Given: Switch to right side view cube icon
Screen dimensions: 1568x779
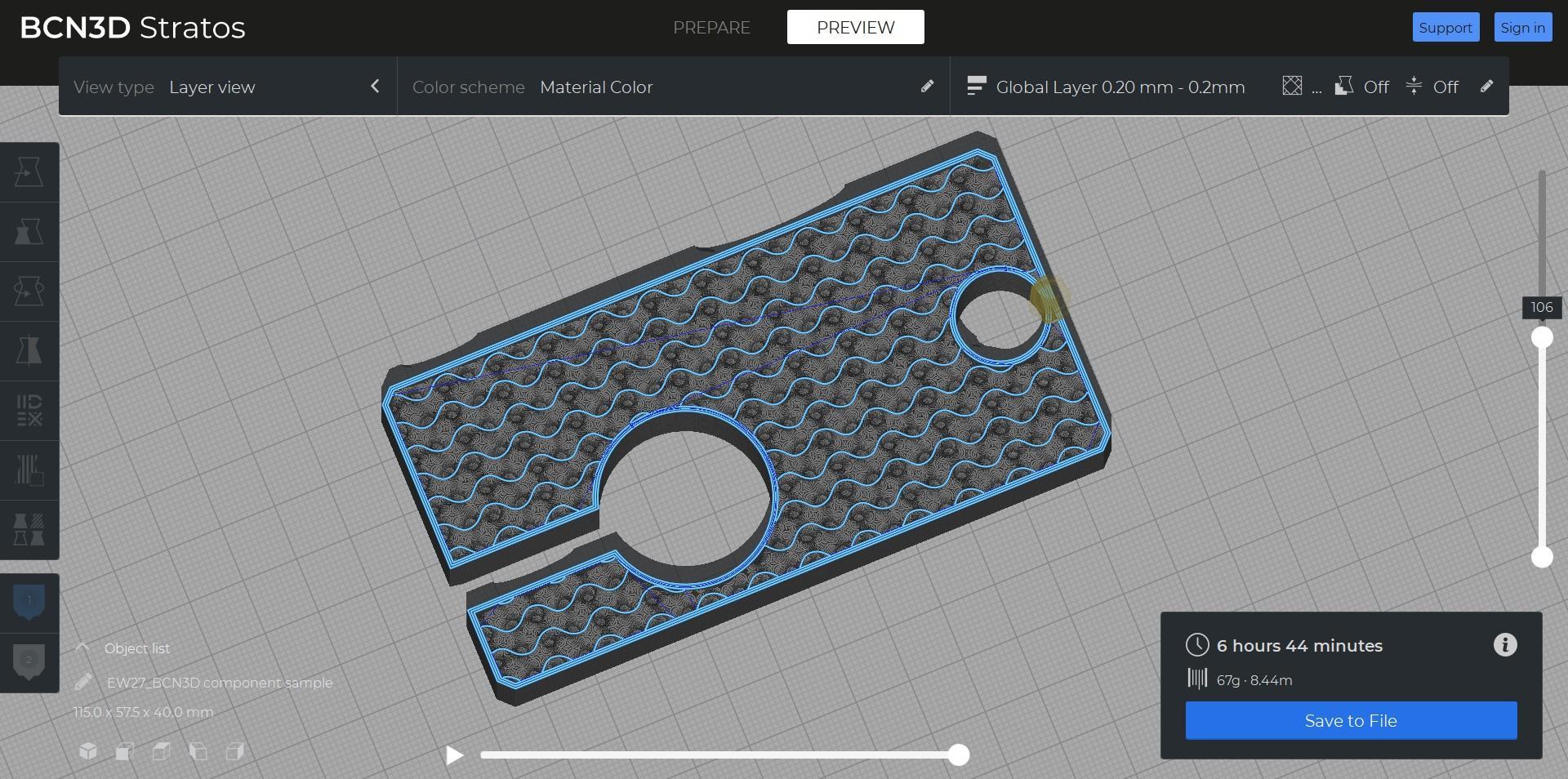Looking at the screenshot, I should [235, 751].
